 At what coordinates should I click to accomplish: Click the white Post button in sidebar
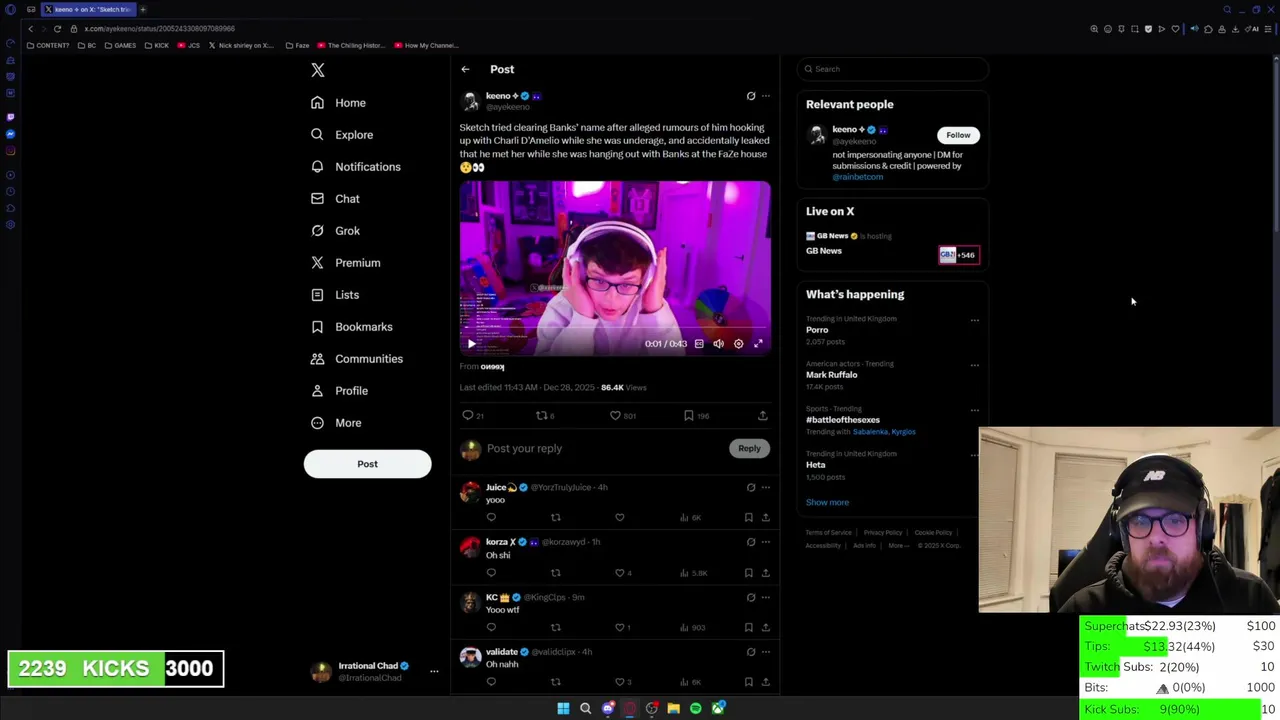pyautogui.click(x=367, y=464)
